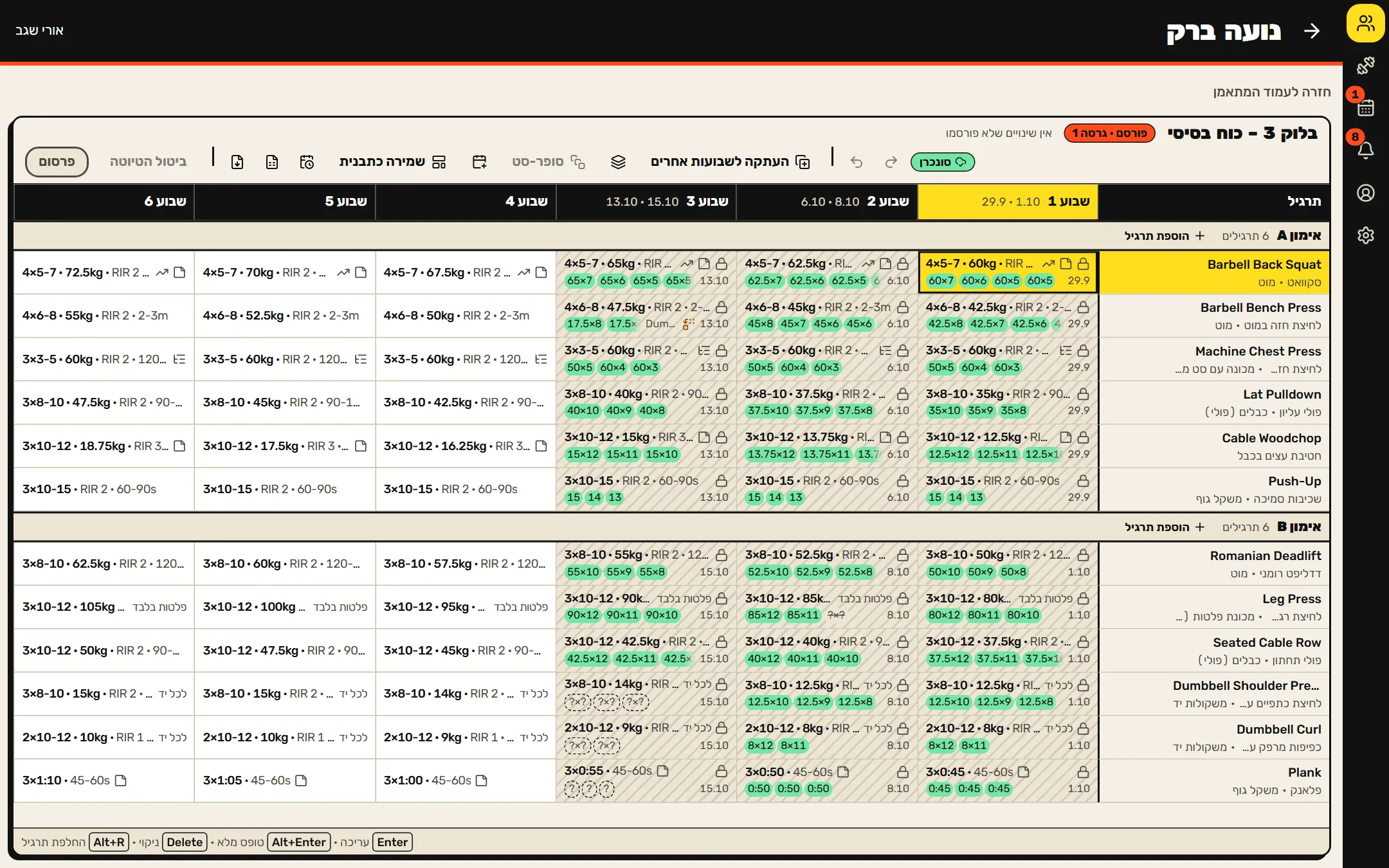Viewport: 1389px width, 868px height.
Task: Toggle lock on Barbell Back Squat week 1
Action: (x=1083, y=264)
